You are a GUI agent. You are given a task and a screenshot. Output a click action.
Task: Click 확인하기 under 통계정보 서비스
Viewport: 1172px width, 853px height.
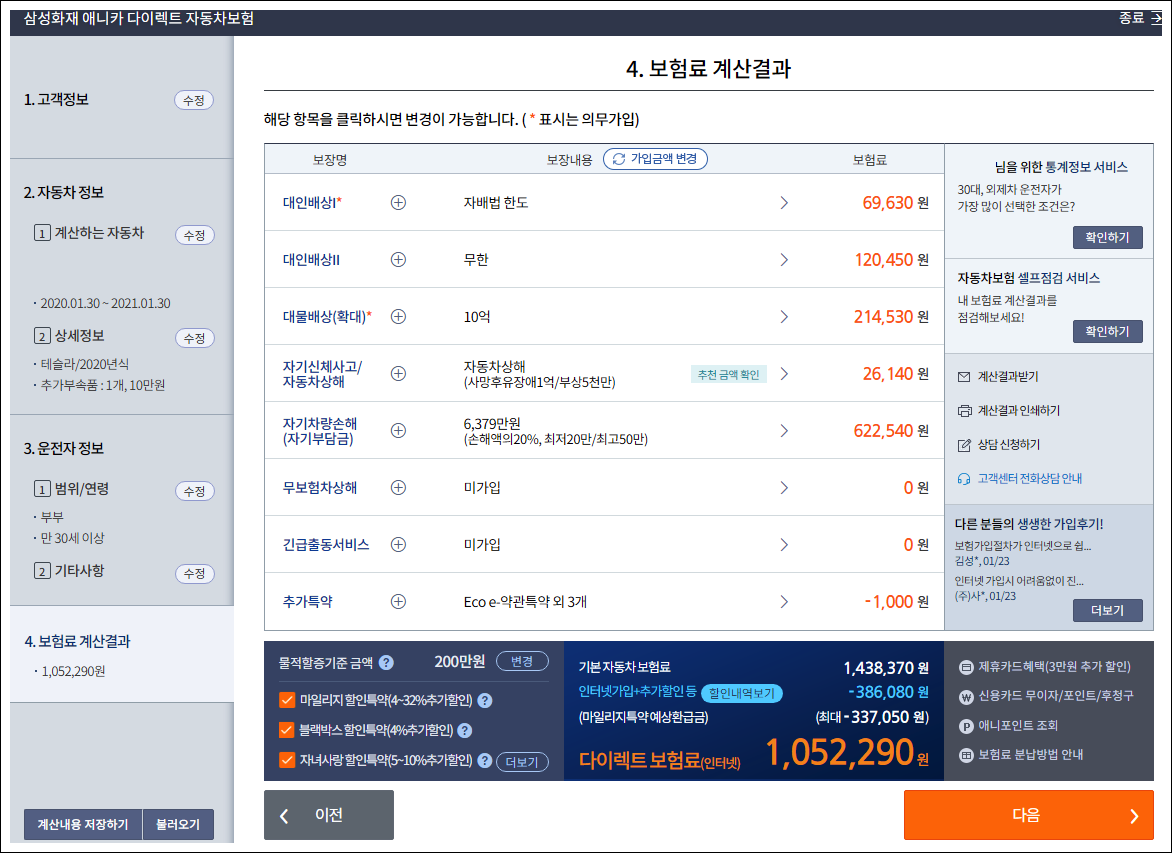coord(1107,237)
